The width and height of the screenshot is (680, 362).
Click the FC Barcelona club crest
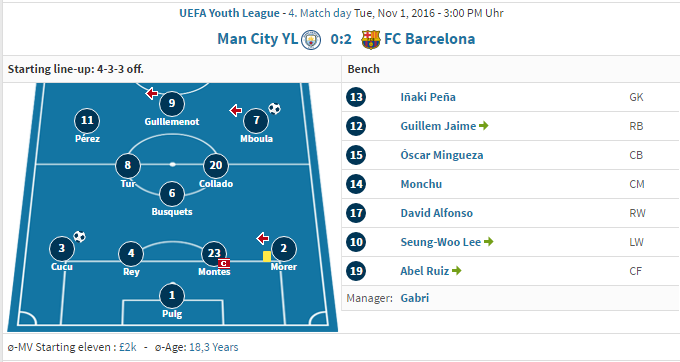coord(371,39)
